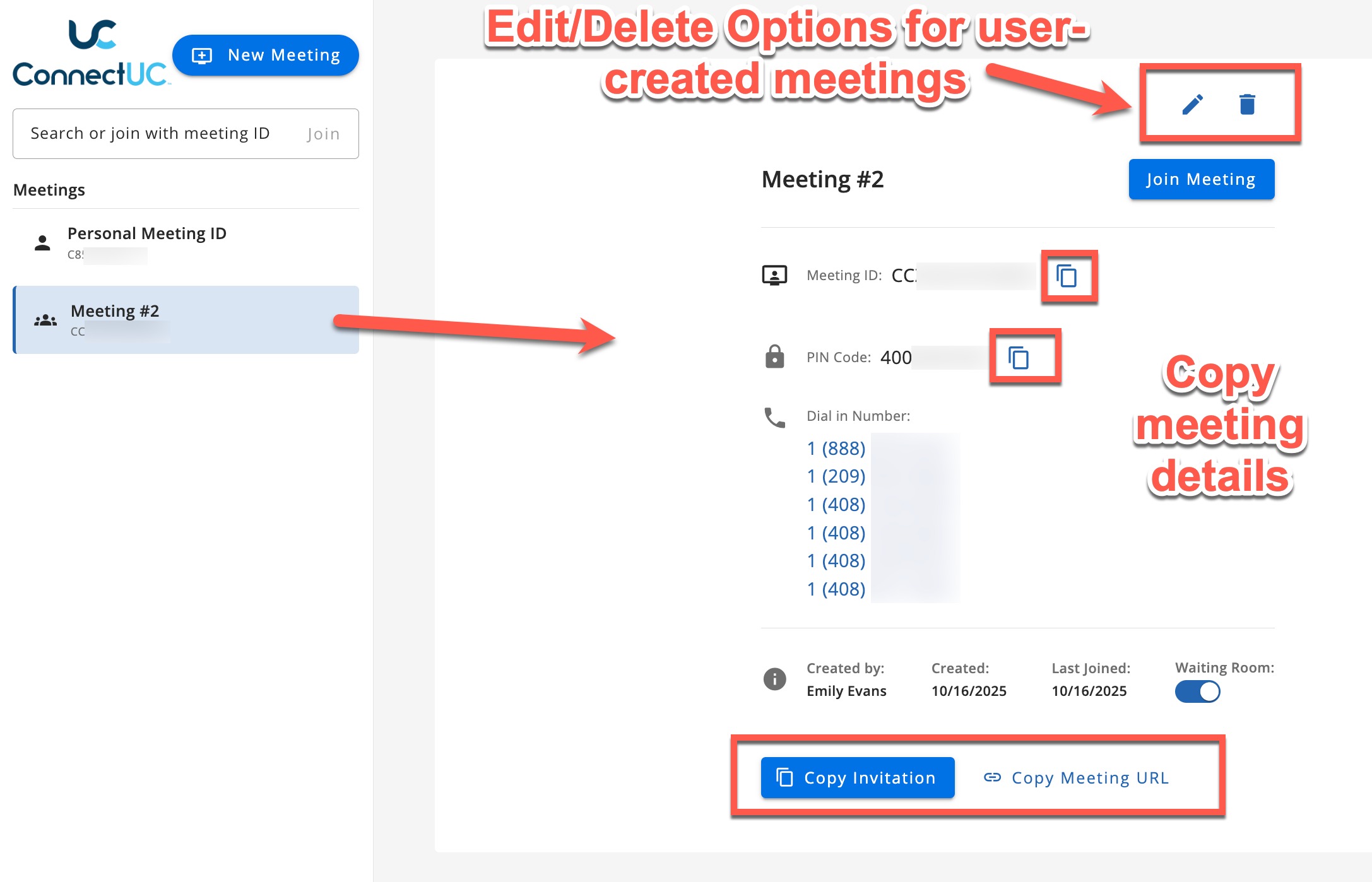
Task: Click the trash delete meeting icon
Action: click(x=1247, y=104)
